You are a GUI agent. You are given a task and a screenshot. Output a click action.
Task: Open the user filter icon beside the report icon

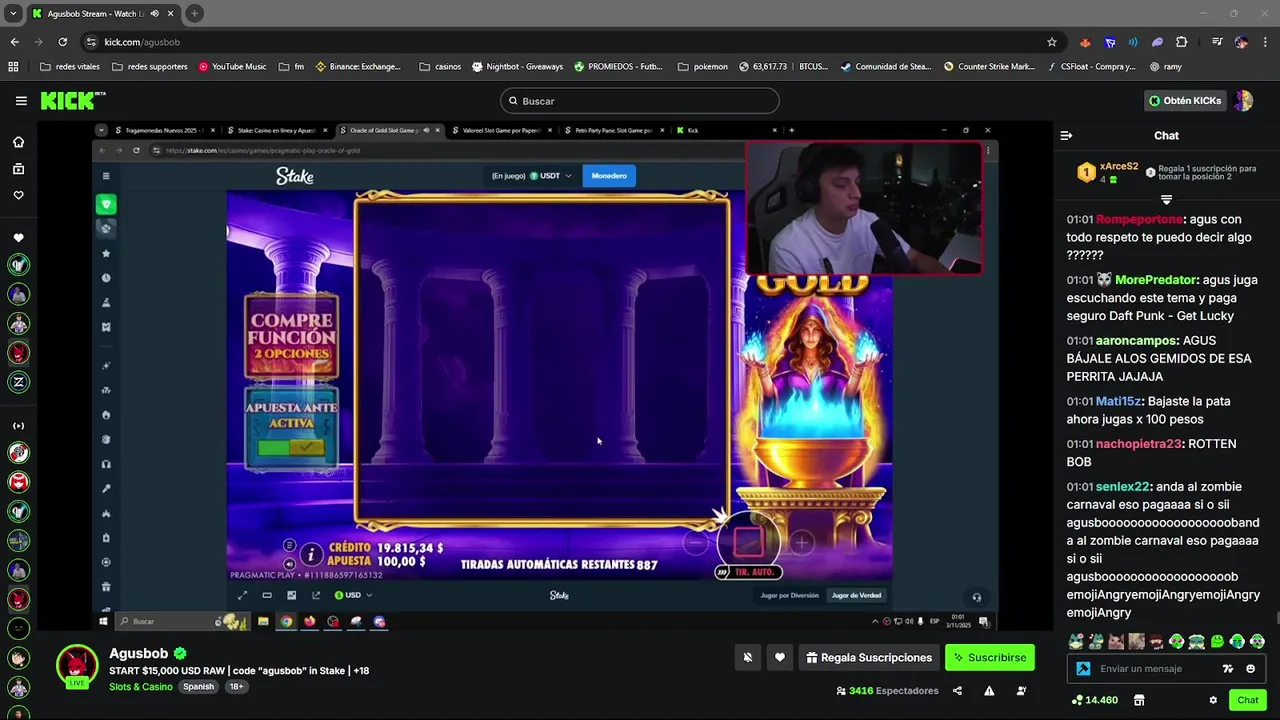click(x=1021, y=691)
